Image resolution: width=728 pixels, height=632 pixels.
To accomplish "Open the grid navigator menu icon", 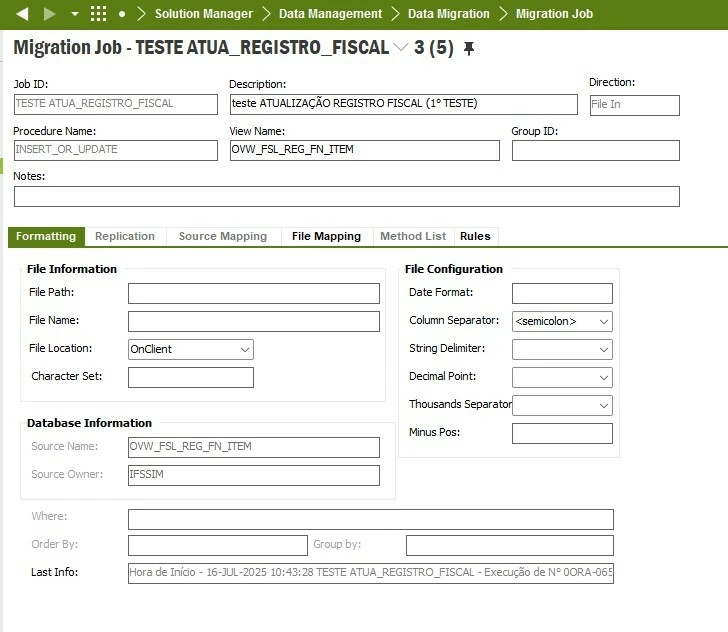I will (98, 14).
